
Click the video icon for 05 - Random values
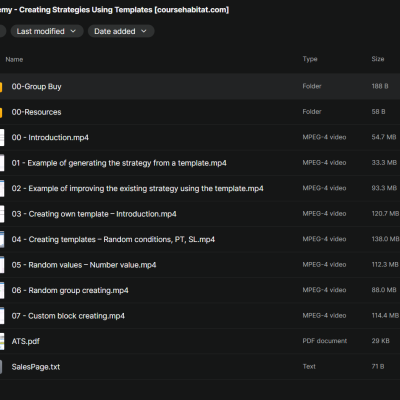tap(2, 265)
